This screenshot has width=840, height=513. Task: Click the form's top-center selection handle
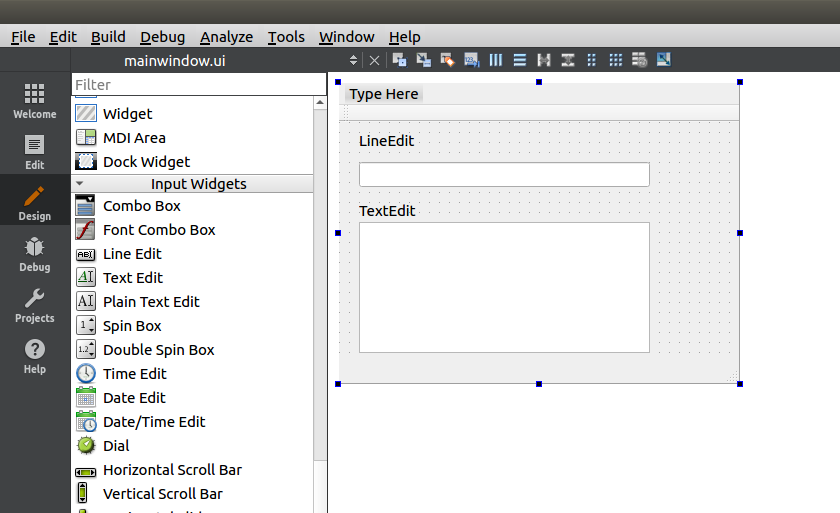539,82
